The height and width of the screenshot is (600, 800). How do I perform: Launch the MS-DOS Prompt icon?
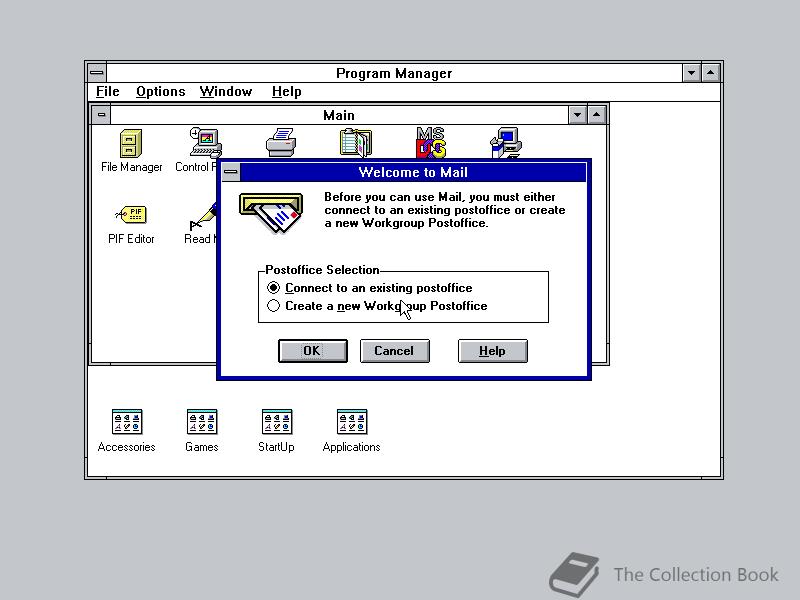click(431, 142)
